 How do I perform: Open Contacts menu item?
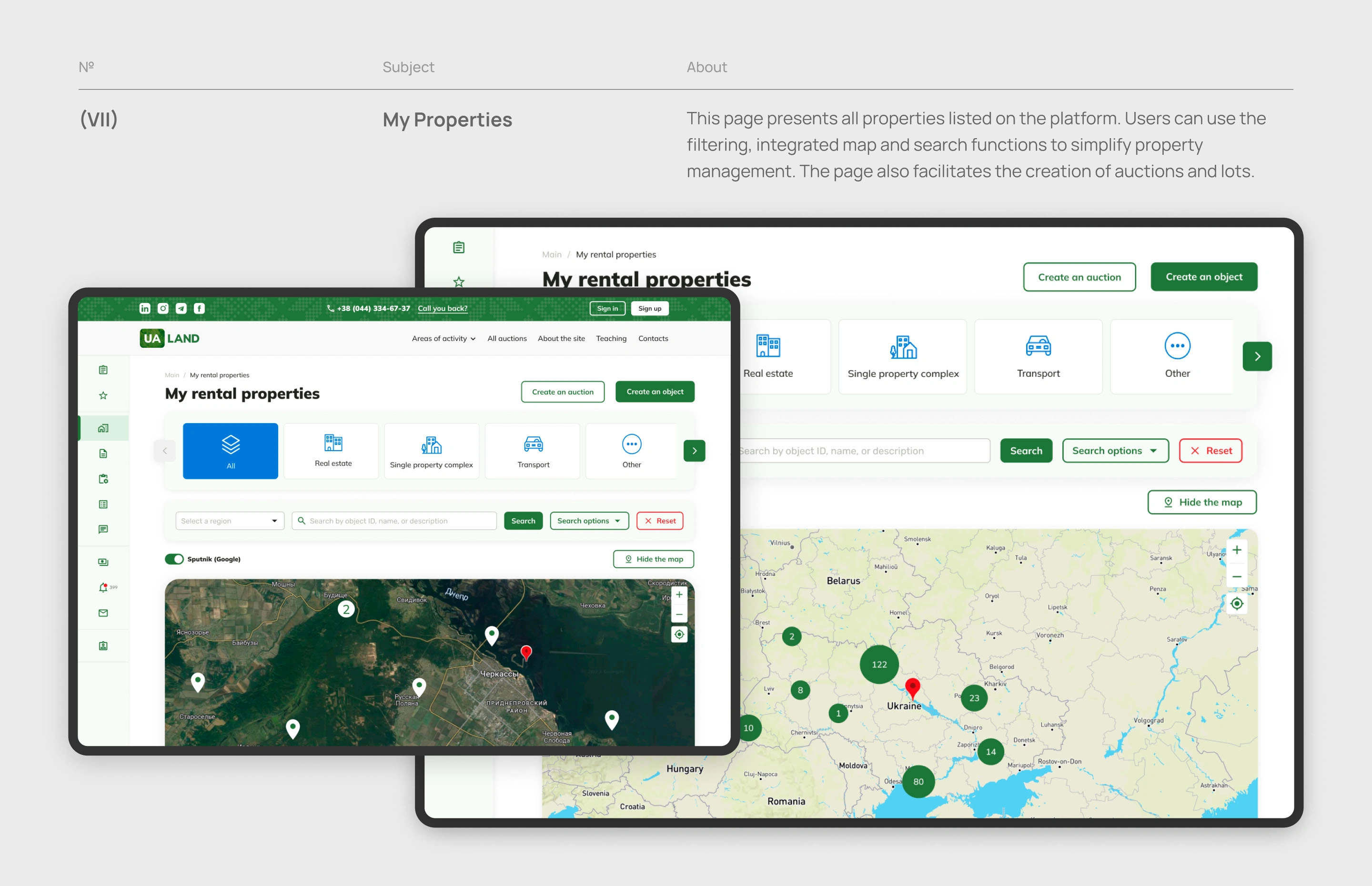coord(654,339)
